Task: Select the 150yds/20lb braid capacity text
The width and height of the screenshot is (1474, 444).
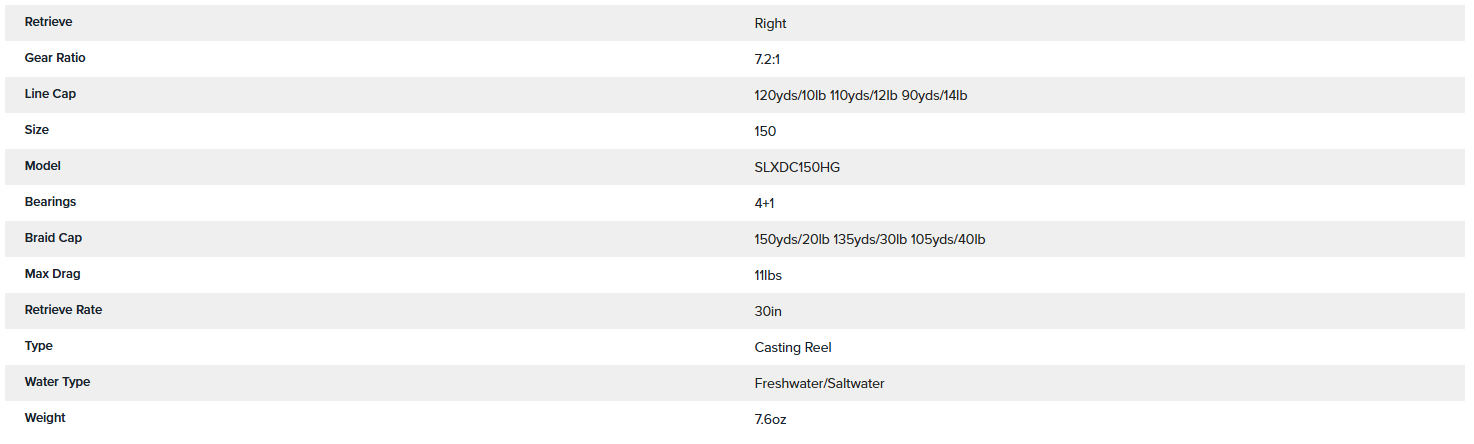Action: point(792,239)
